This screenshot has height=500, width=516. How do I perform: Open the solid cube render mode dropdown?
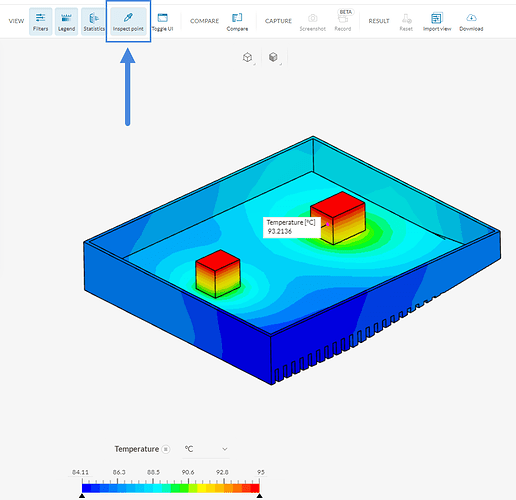point(274,57)
